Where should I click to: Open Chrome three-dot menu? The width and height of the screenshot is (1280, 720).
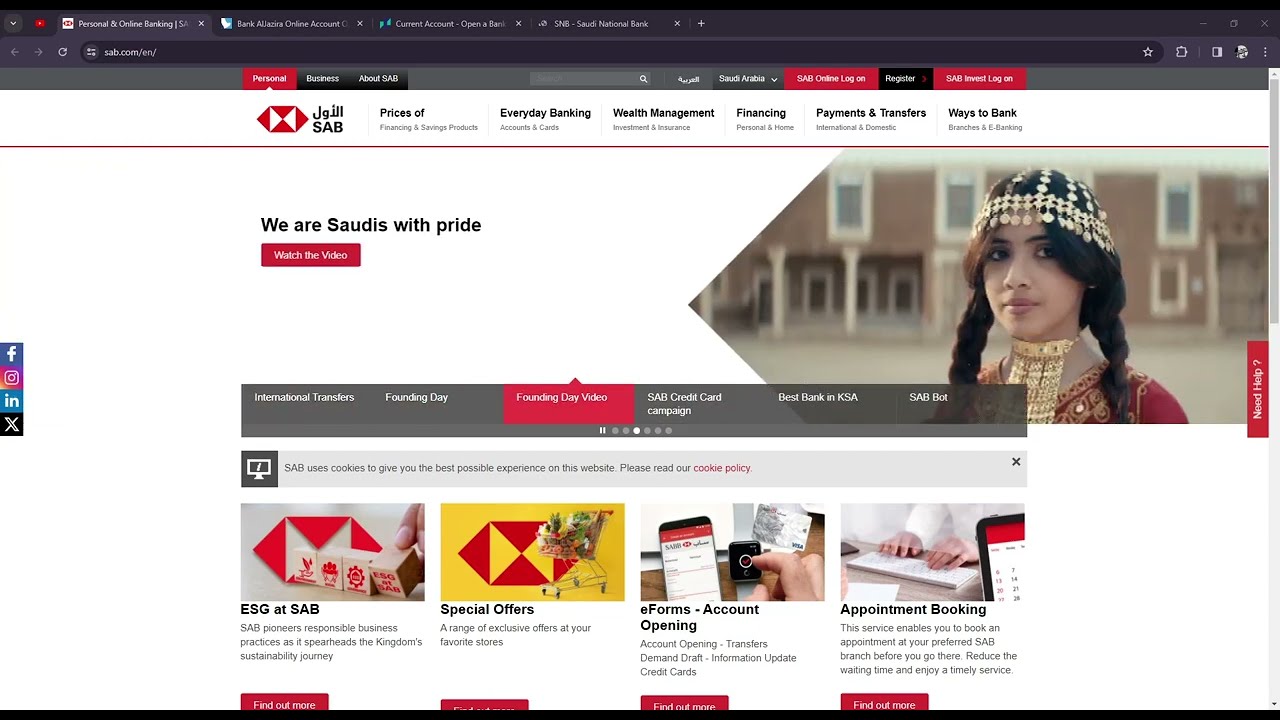tap(1265, 52)
